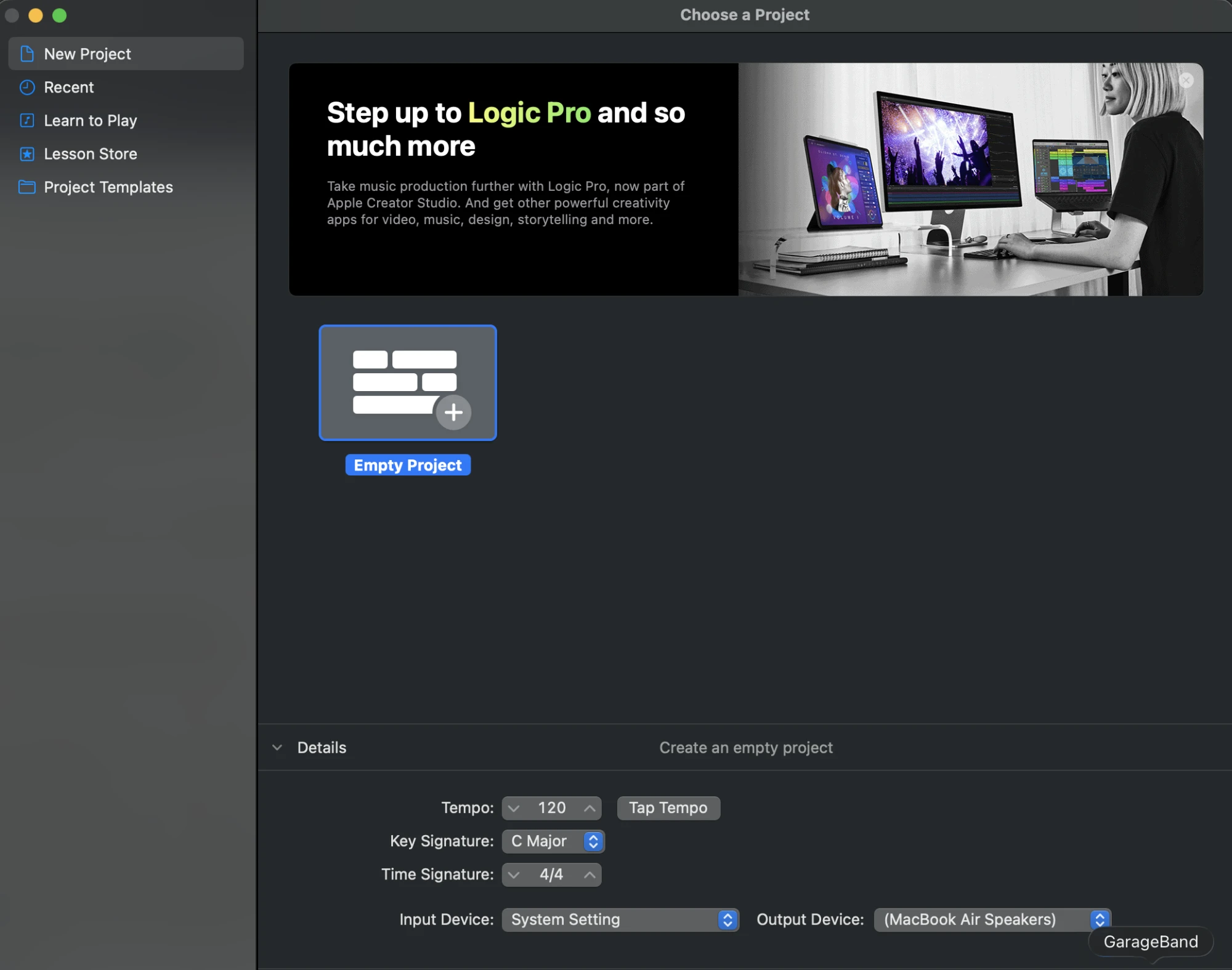Open the Key Signature C Major dropdown

point(553,841)
